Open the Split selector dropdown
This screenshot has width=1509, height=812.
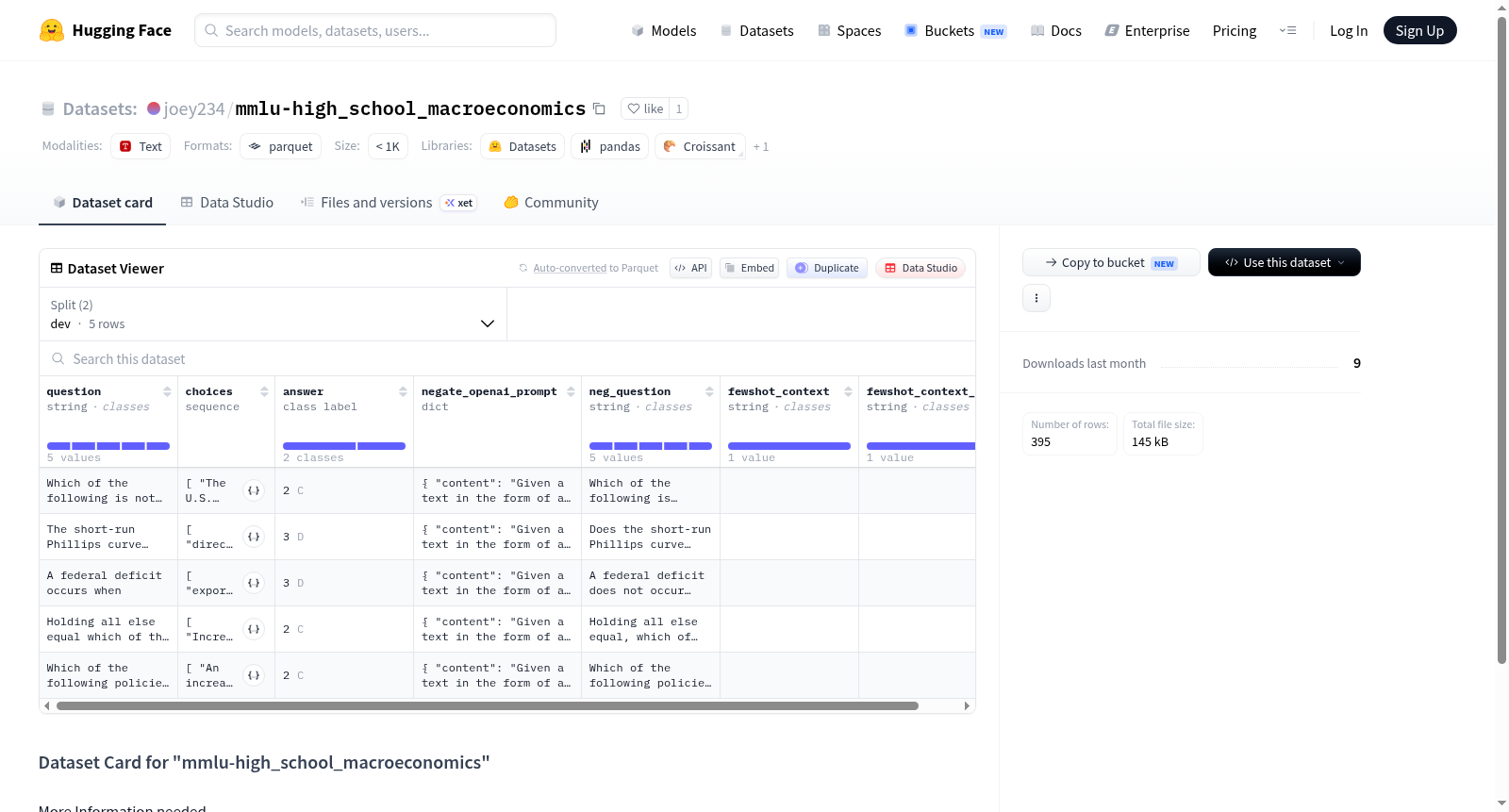273,314
